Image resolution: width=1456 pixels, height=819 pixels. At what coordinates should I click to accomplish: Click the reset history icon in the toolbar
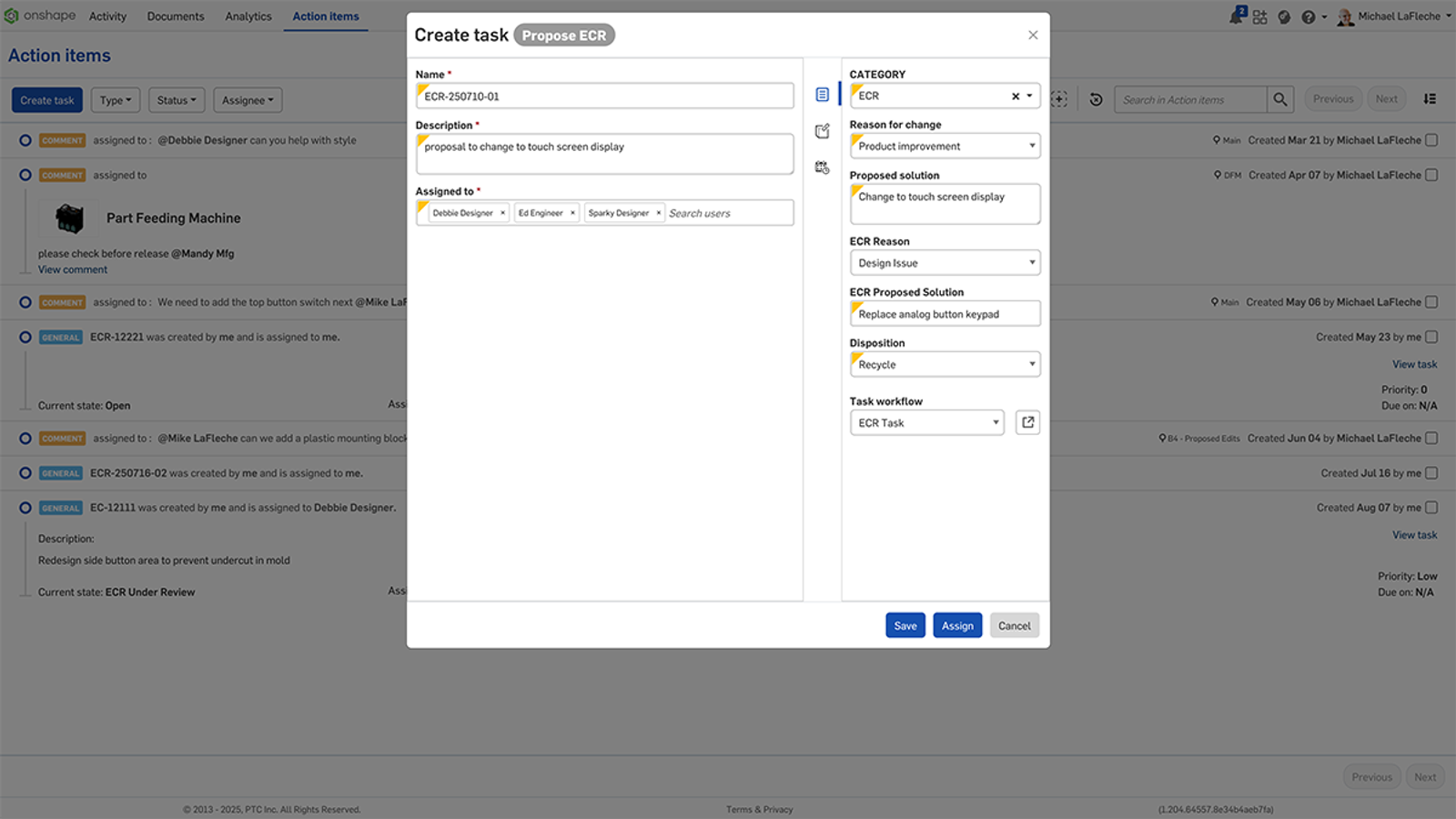[1097, 99]
